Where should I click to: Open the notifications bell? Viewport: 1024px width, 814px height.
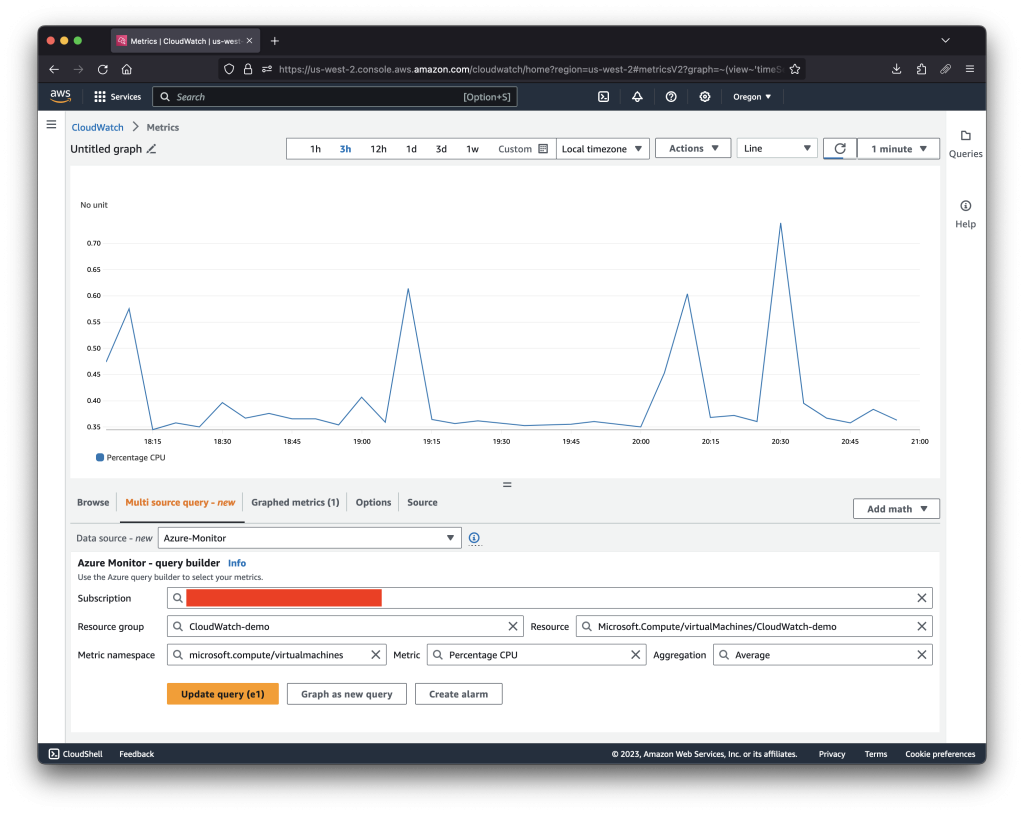637,96
